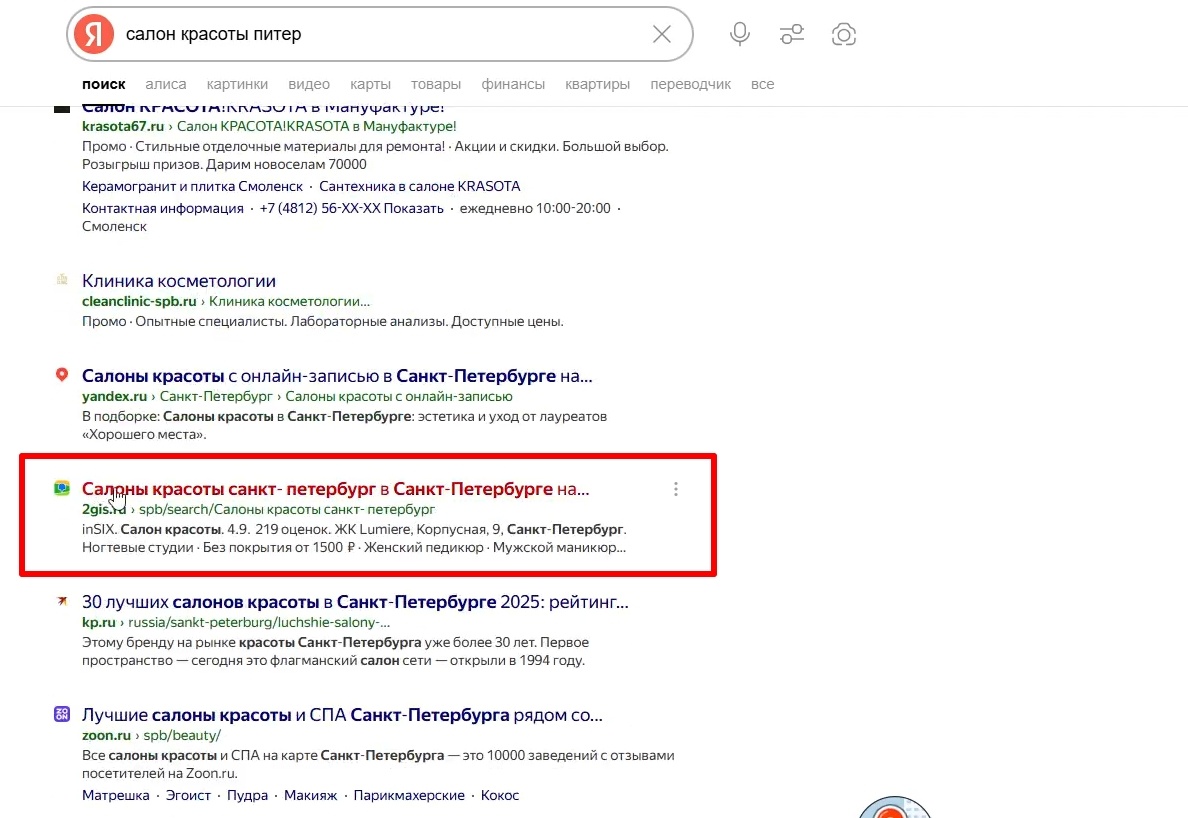Click the cleanclinic-spb.ru result favicon
Screen dimensions: 1188x818
pos(62,279)
